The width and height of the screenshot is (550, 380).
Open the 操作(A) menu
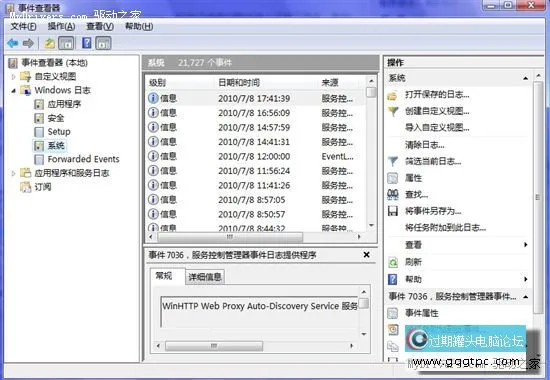(61, 26)
